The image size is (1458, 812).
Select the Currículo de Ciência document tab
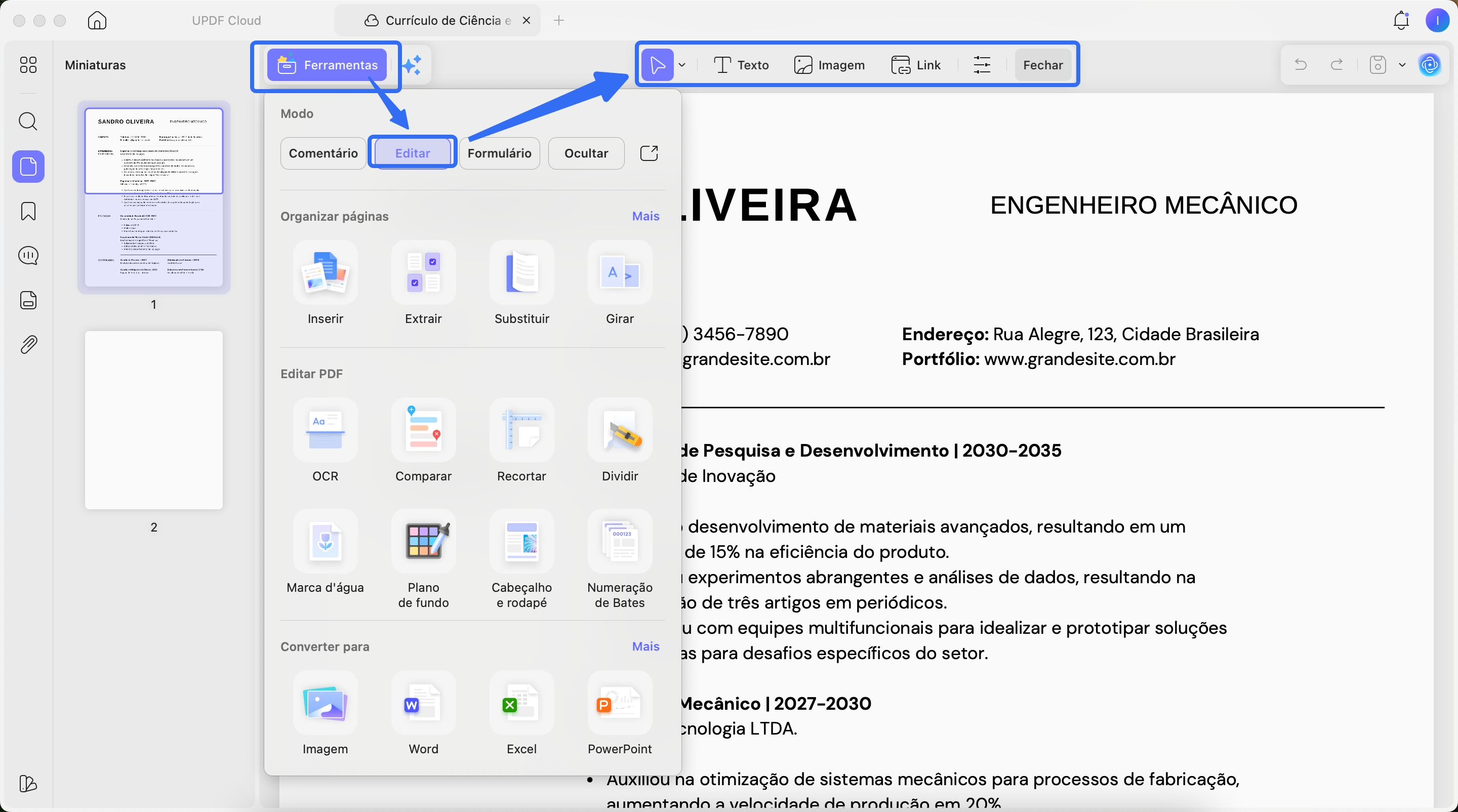(x=436, y=20)
